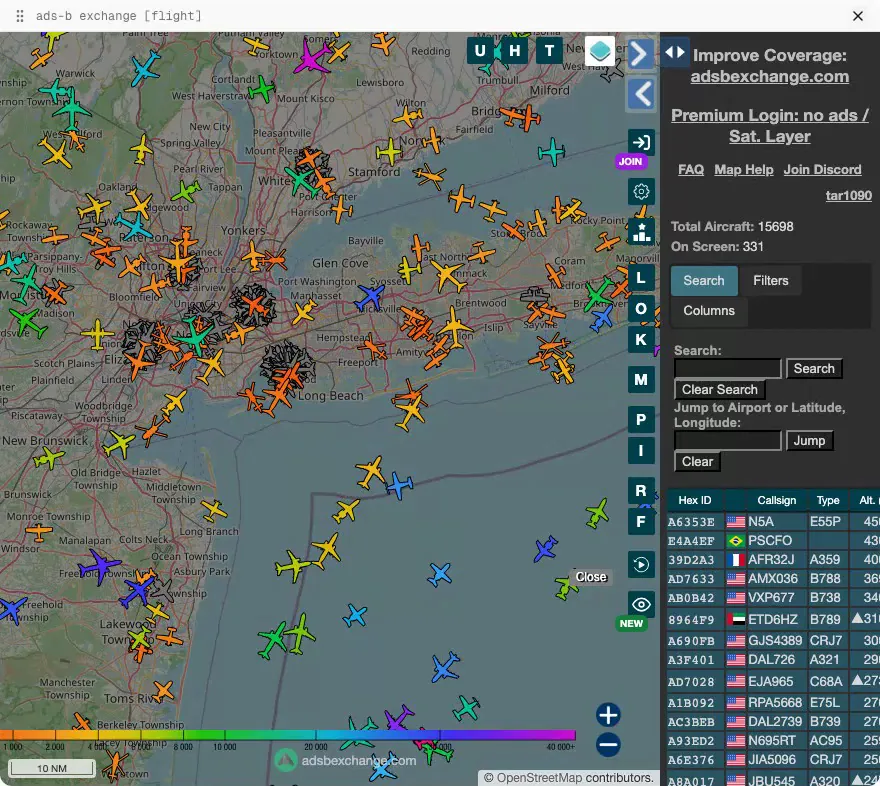Select aircraft row N695RT
This screenshot has height=786, width=880.
(773, 741)
